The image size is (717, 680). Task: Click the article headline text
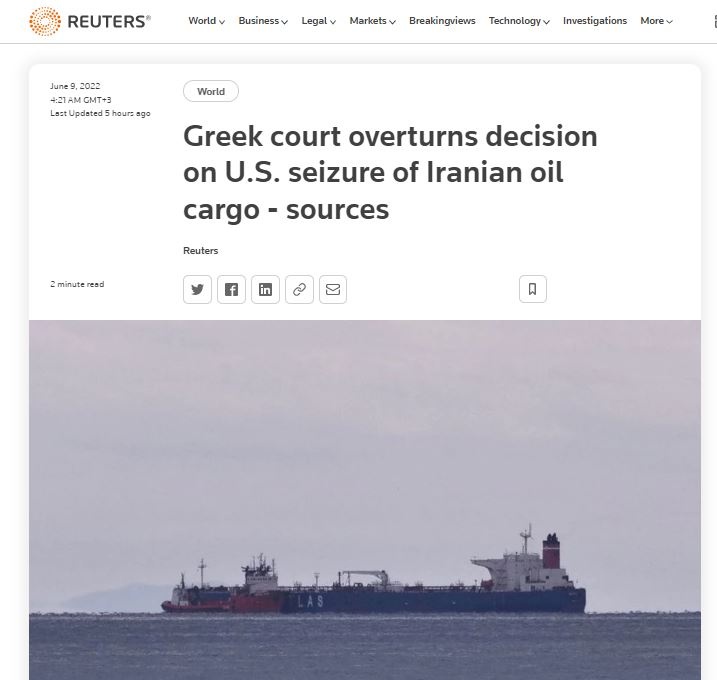[x=390, y=173]
